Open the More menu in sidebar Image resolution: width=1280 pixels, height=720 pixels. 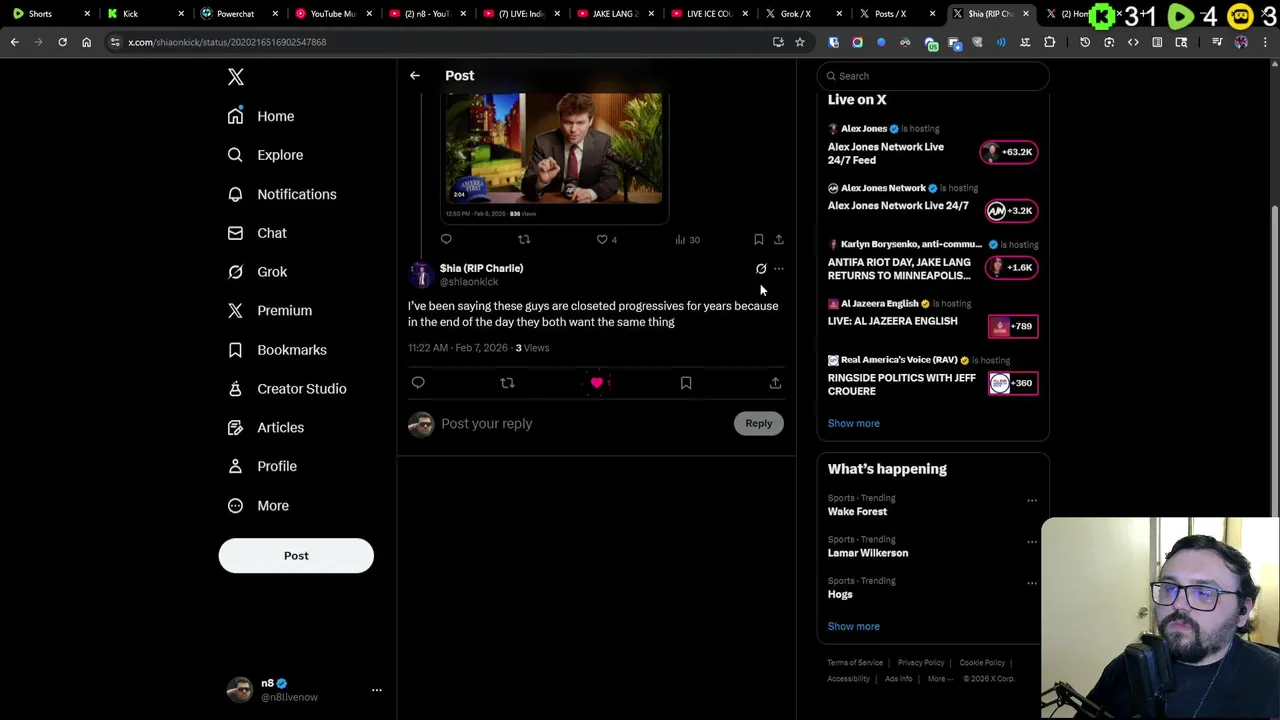[258, 505]
